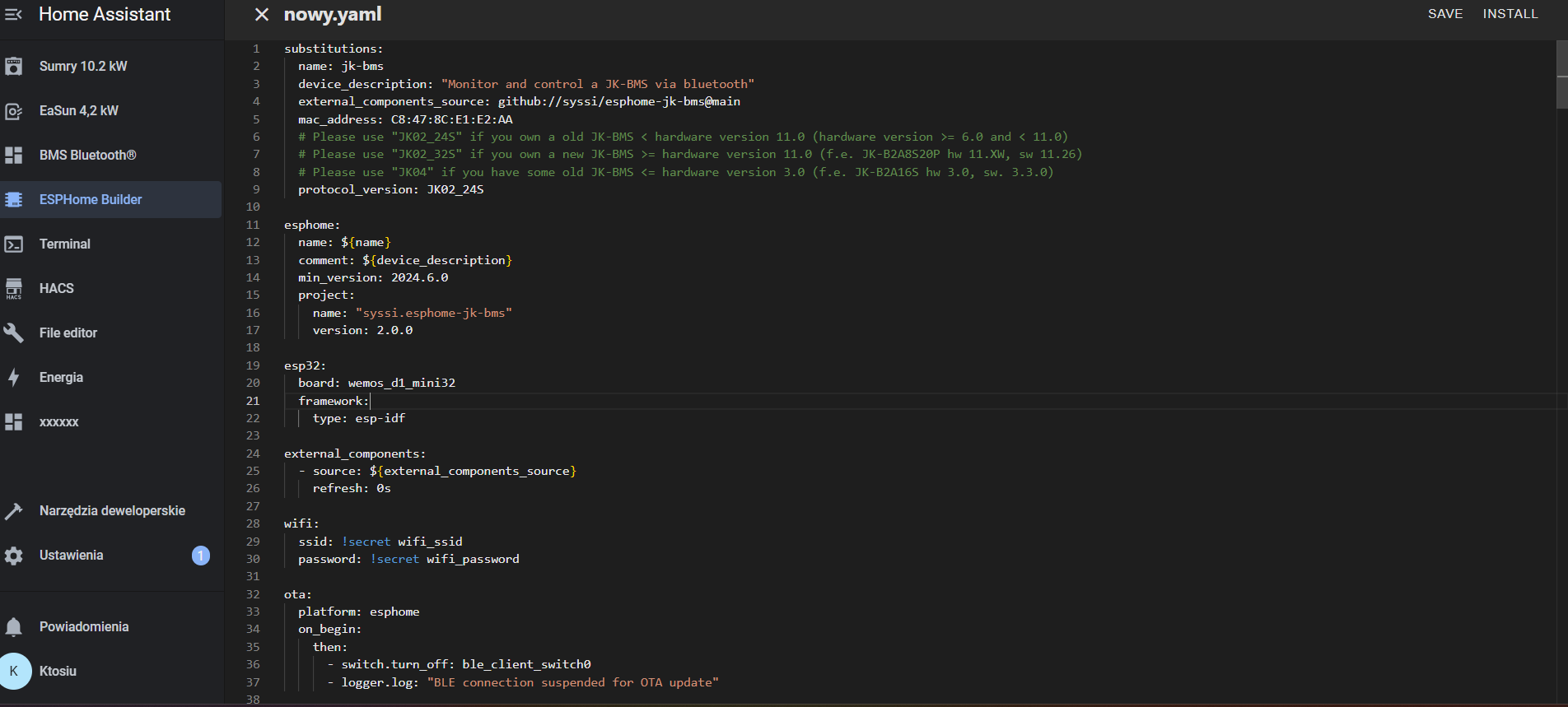
Task: Click the xxxxxx dashboard icon
Action: pos(13,421)
